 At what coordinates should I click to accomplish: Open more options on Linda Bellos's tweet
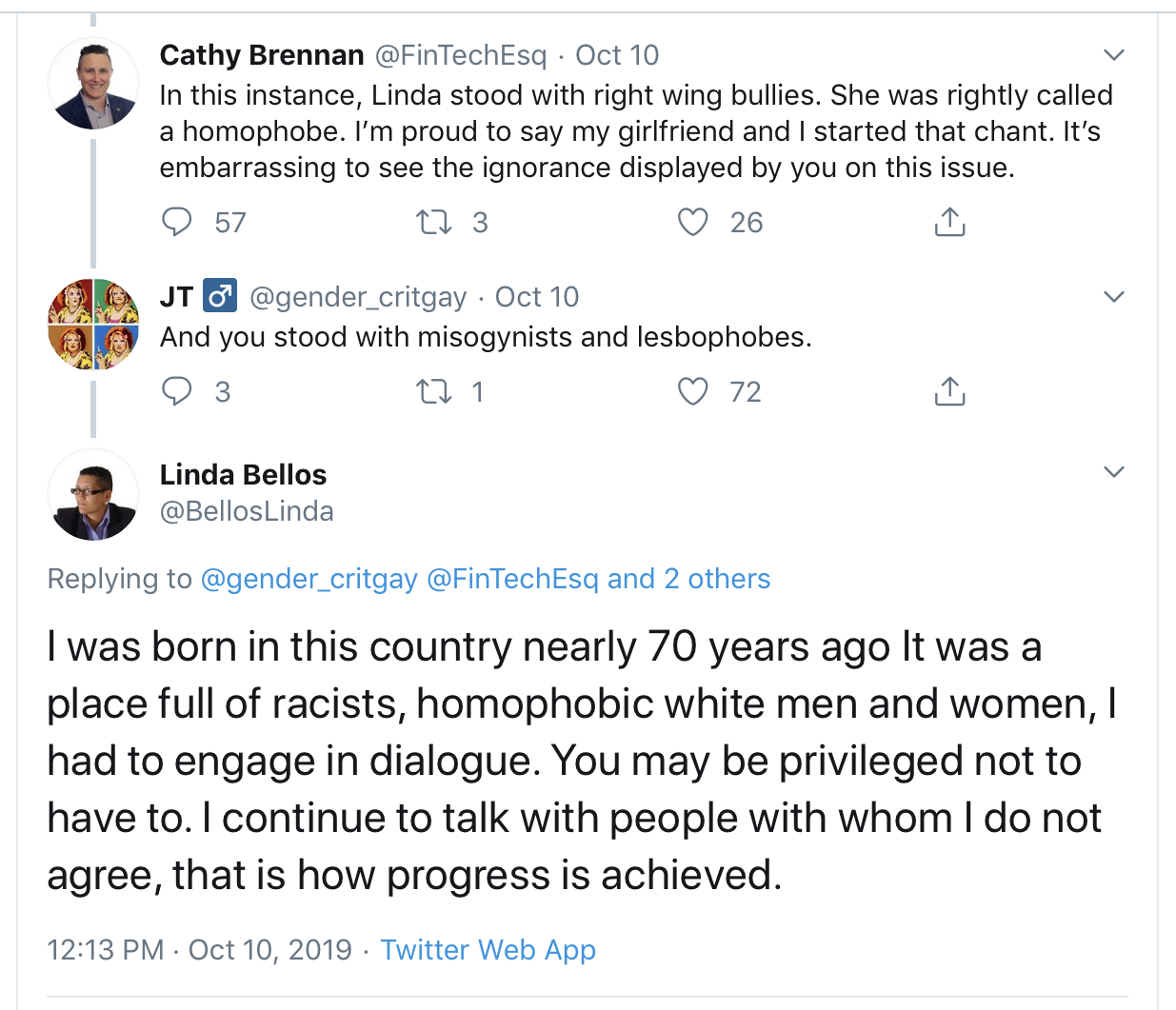(1113, 472)
